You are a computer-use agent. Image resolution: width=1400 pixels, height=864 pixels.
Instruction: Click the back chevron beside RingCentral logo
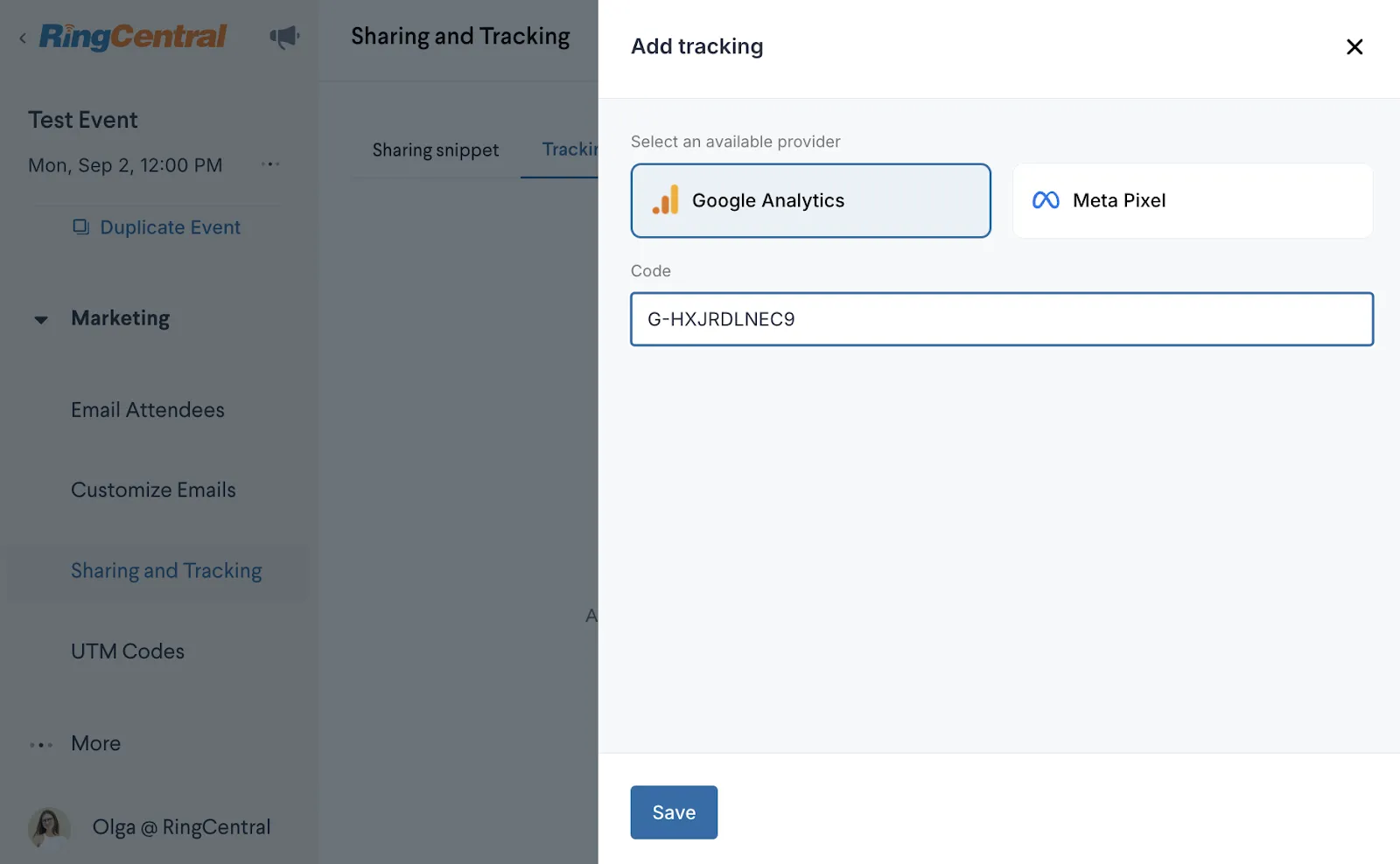[x=23, y=38]
